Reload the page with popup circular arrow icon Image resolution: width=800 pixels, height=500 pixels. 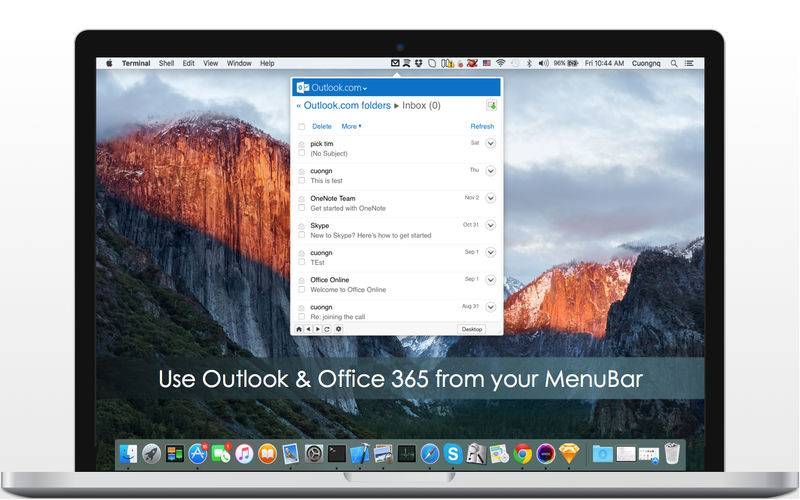327,329
